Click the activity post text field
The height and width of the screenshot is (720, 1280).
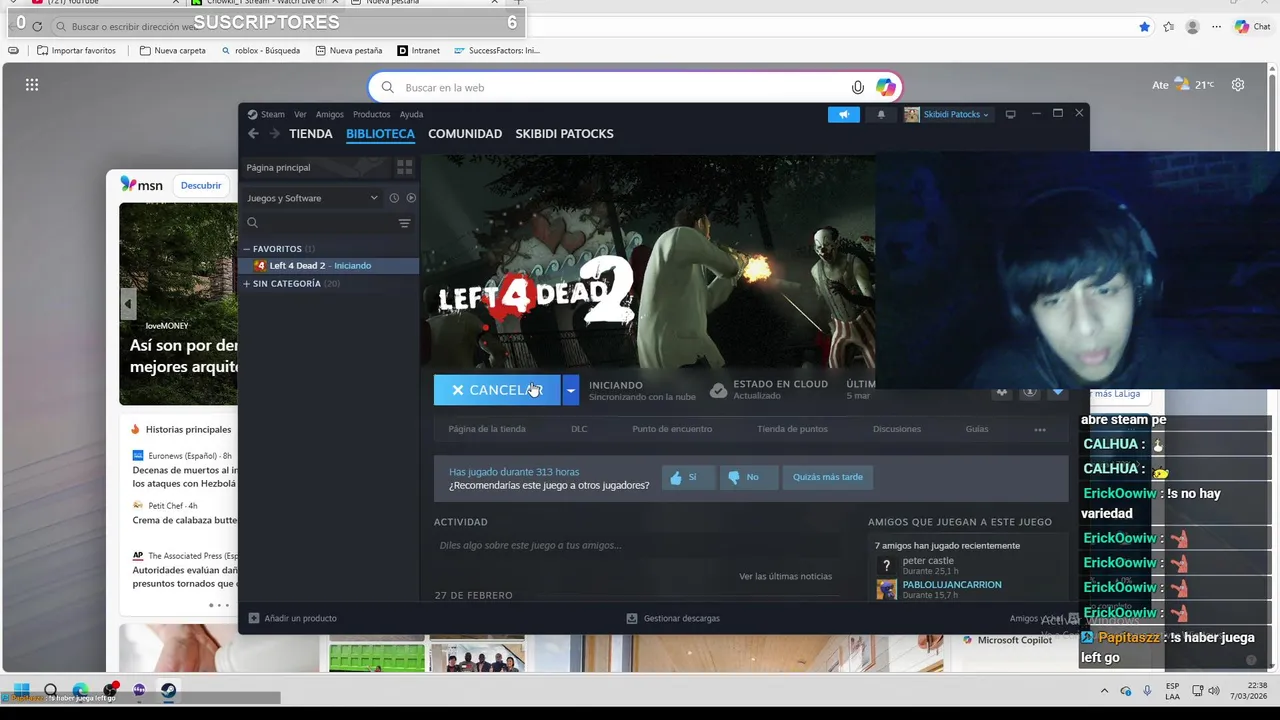637,545
